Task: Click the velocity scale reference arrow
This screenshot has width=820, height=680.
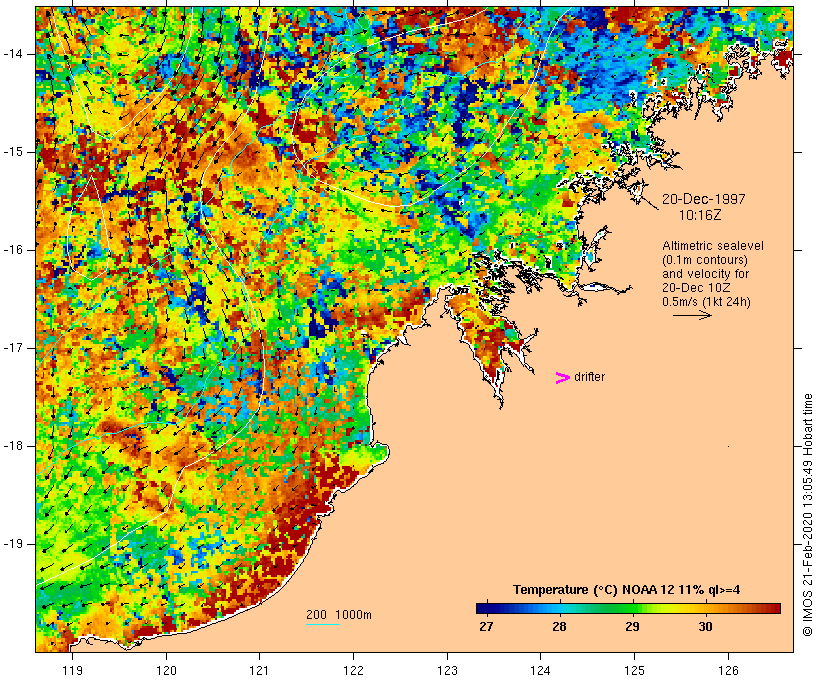Action: (x=692, y=315)
